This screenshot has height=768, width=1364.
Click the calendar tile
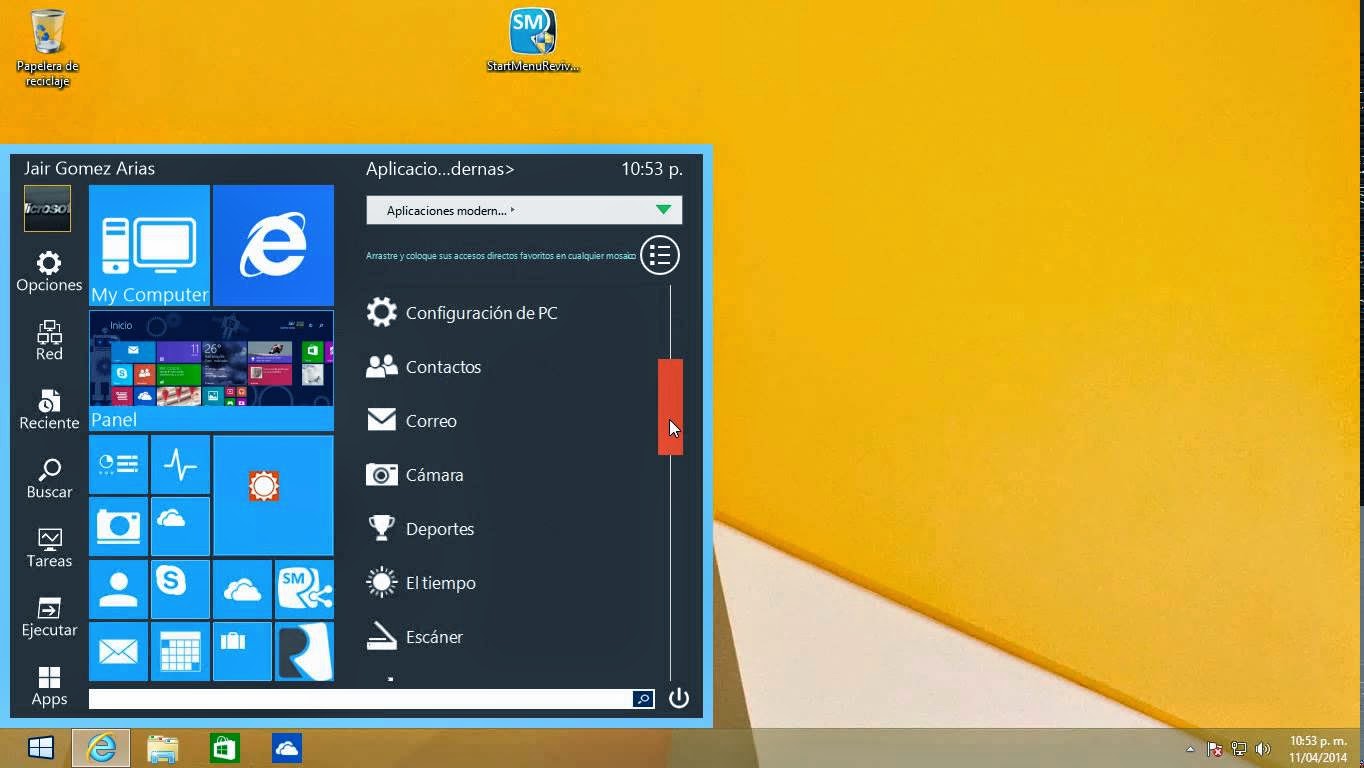point(180,651)
